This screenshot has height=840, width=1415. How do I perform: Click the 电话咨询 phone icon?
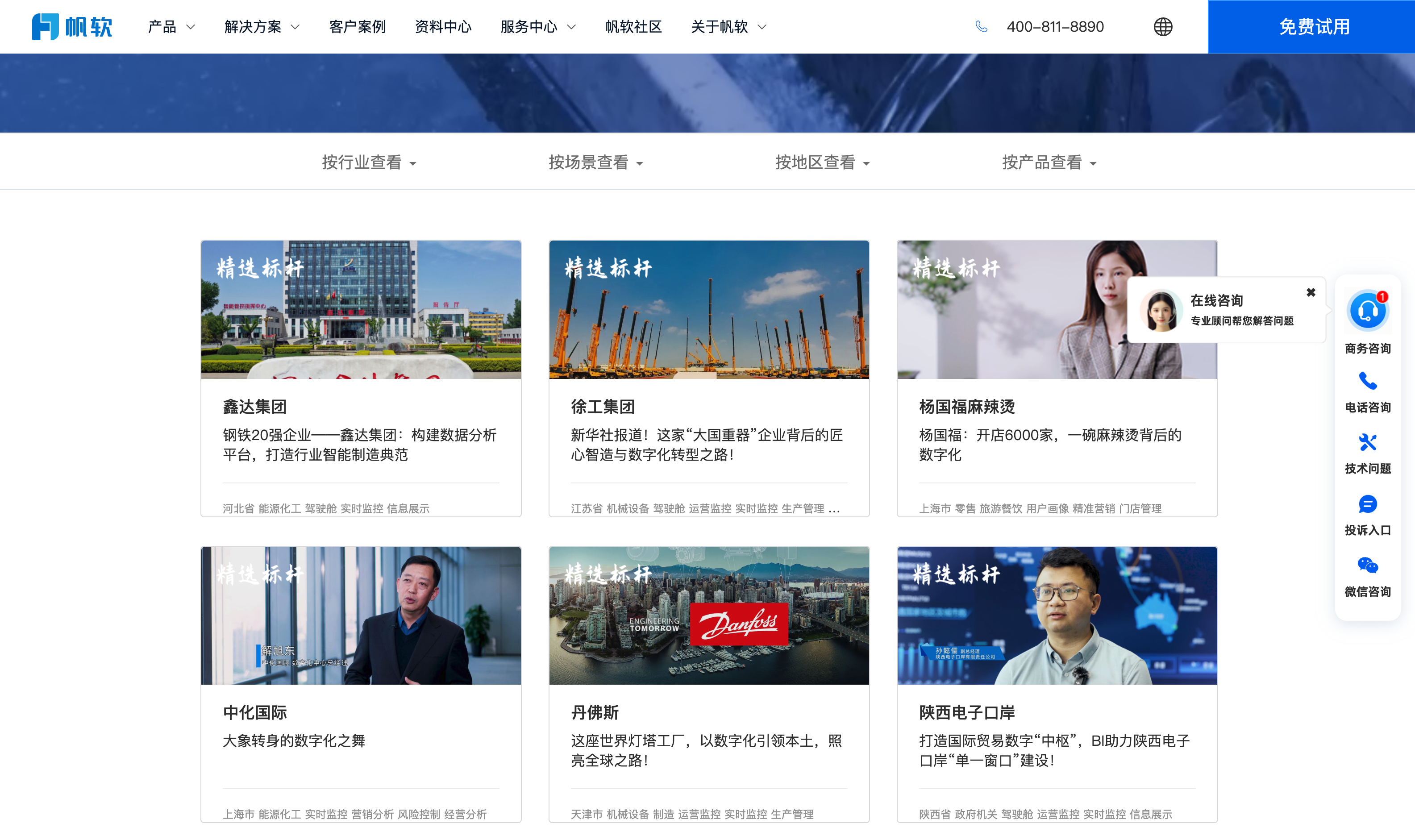1367,381
